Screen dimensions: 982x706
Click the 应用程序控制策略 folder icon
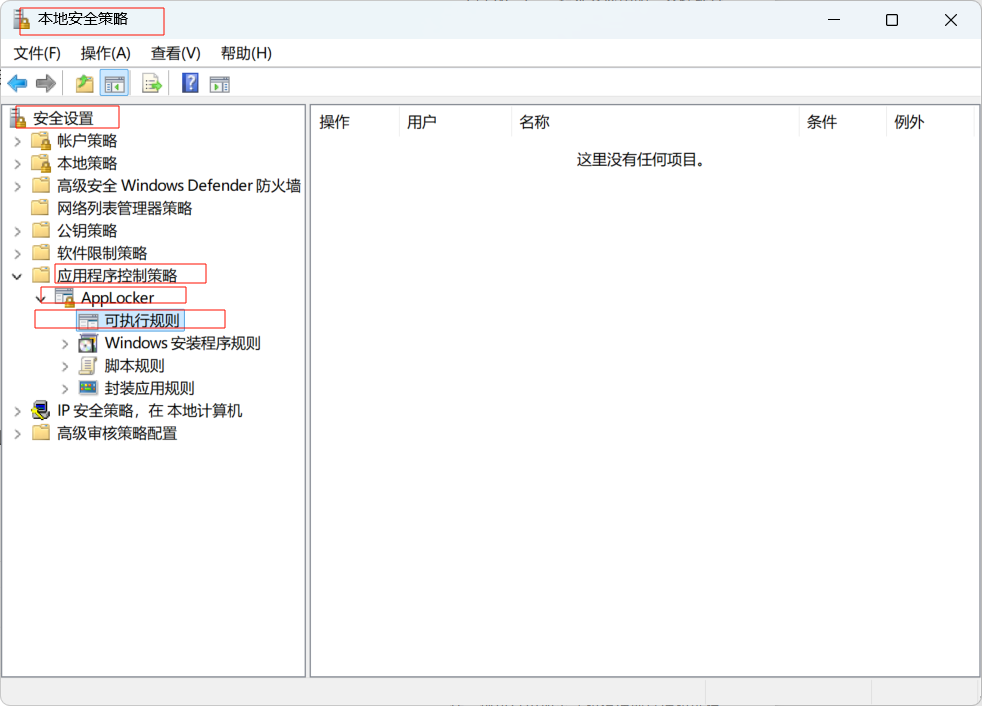pos(41,275)
